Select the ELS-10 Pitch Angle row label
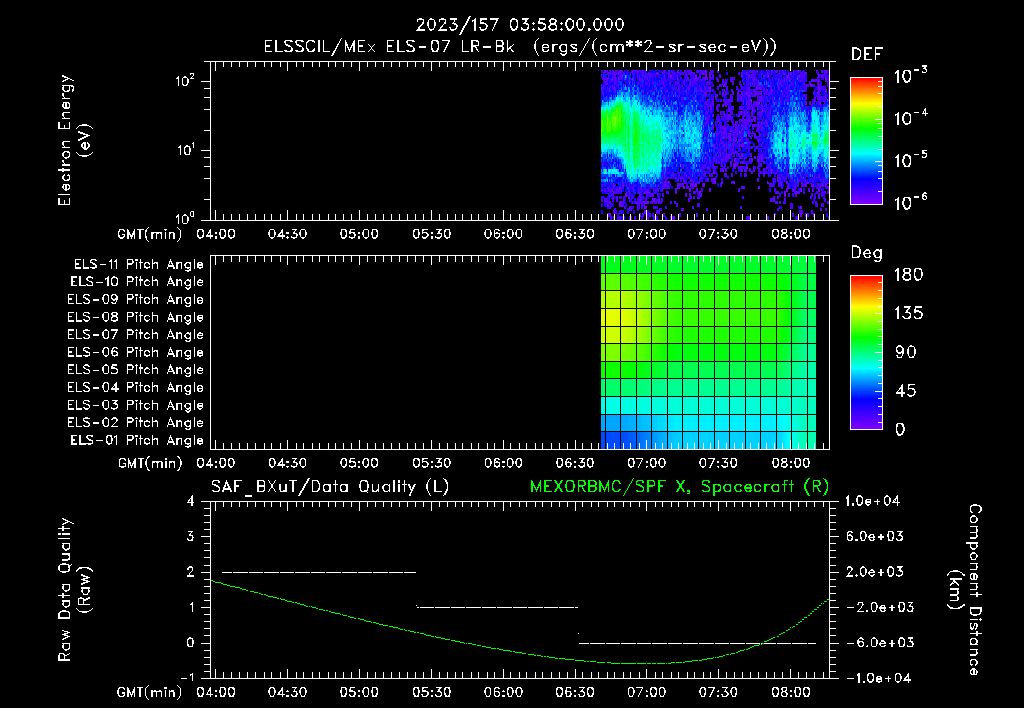 pos(137,282)
